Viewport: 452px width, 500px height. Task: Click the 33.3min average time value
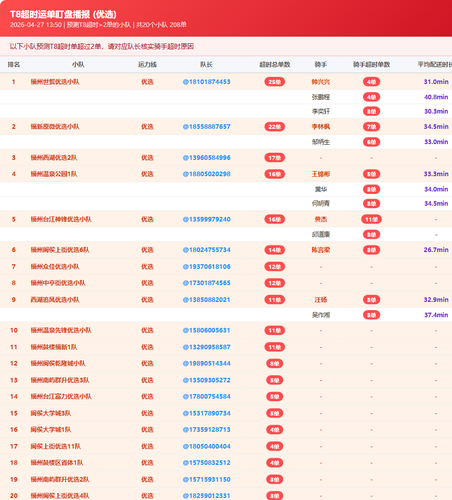[x=436, y=174]
